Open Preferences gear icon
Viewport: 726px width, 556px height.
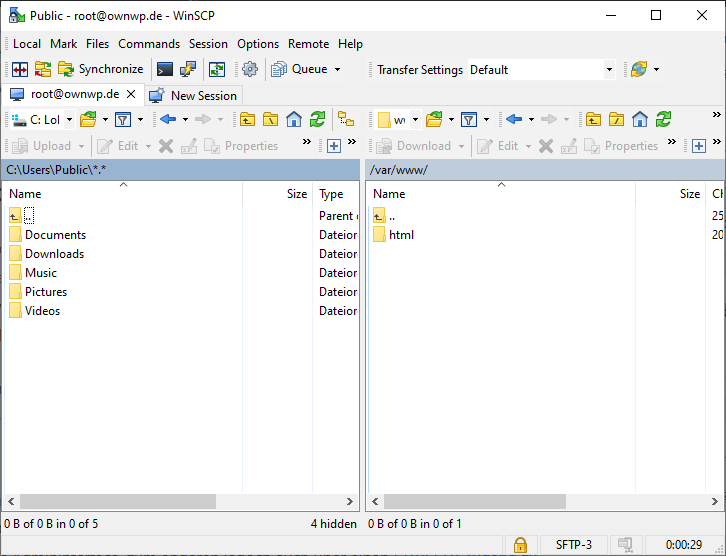click(250, 69)
